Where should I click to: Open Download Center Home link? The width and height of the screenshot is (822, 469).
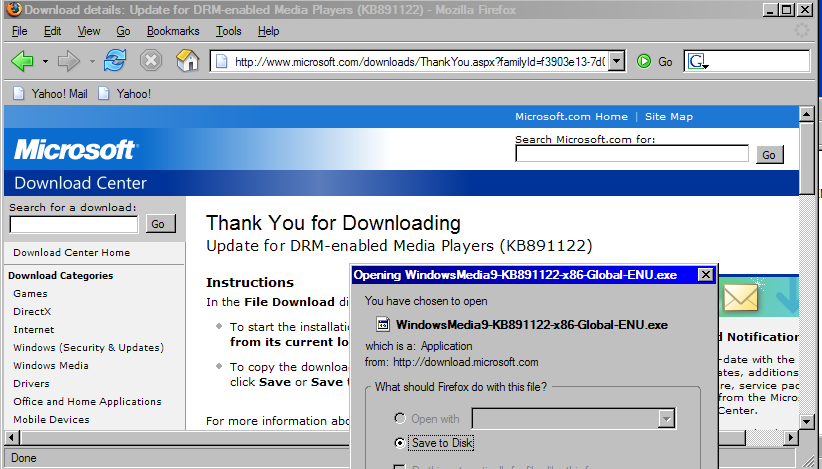point(71,253)
